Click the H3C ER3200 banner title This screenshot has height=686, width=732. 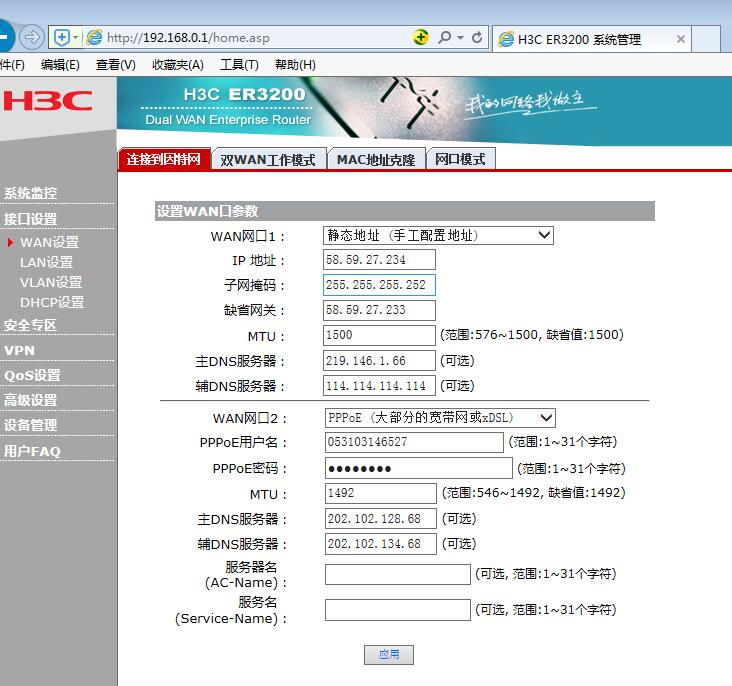click(x=244, y=94)
